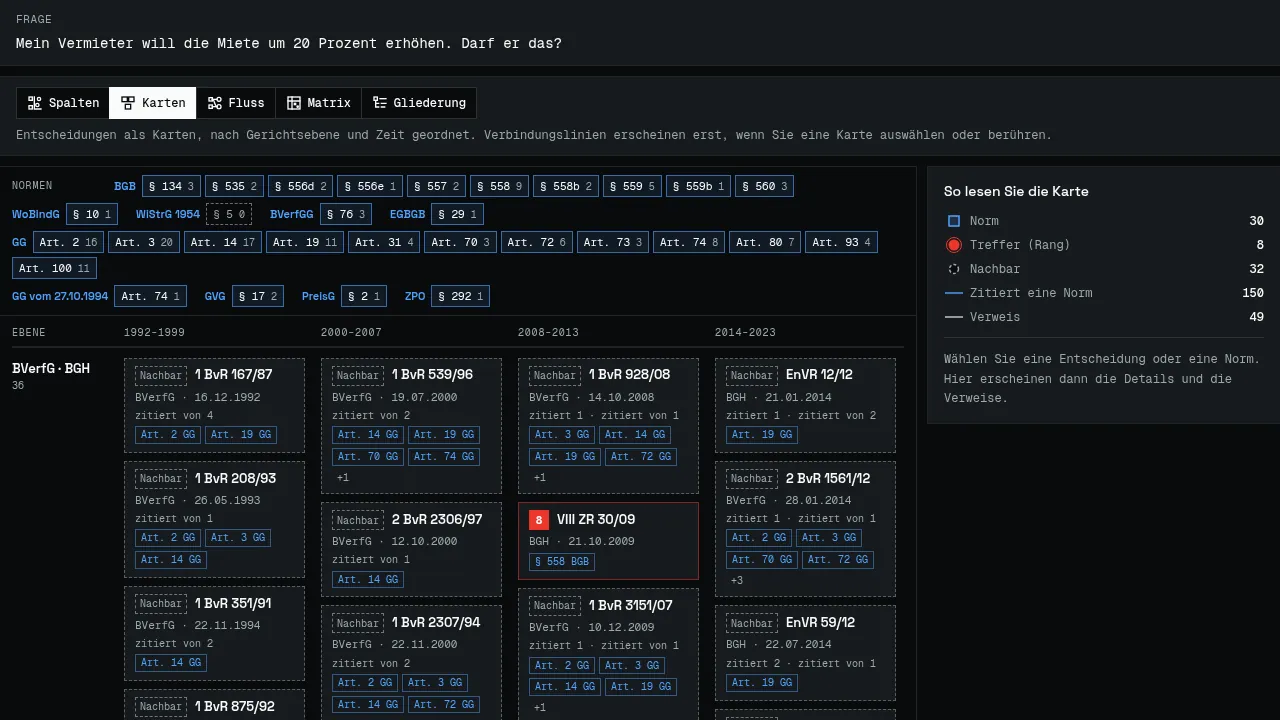Choose WoBindG § 10 norm chip
The width and height of the screenshot is (1280, 720).
coord(92,214)
